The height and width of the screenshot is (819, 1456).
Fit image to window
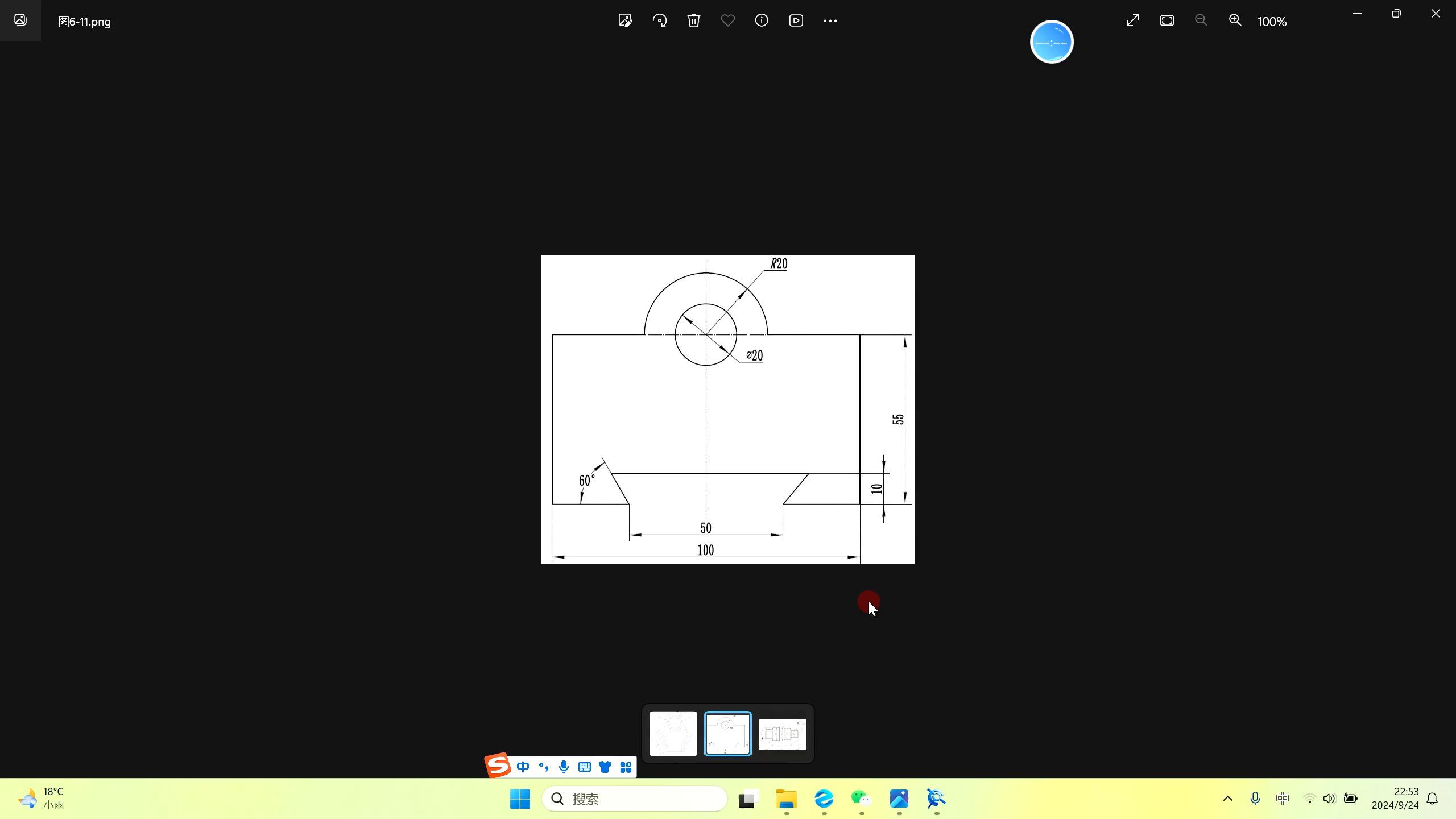(1167, 21)
